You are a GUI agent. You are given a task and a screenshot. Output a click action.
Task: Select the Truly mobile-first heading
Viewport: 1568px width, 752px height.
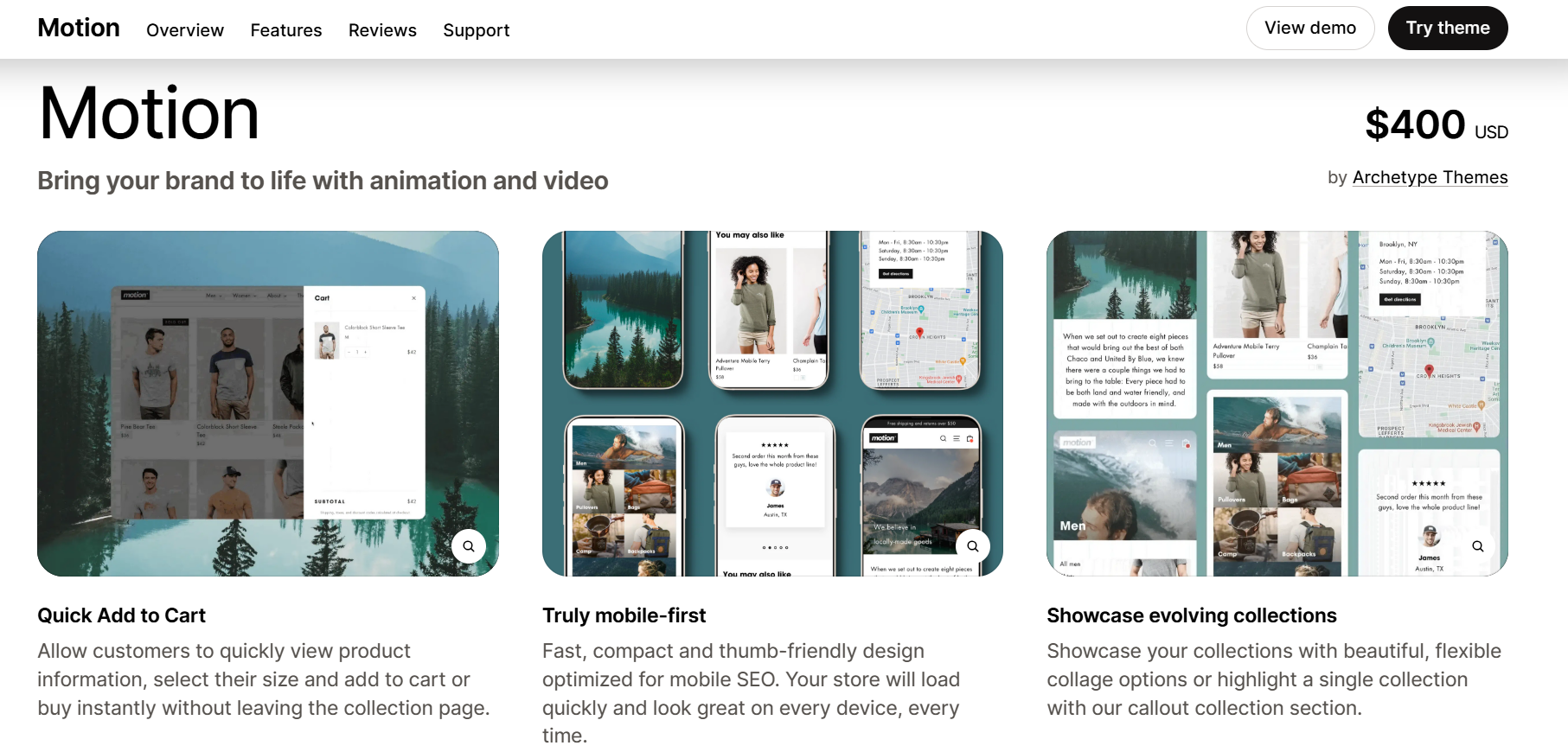[x=624, y=615]
